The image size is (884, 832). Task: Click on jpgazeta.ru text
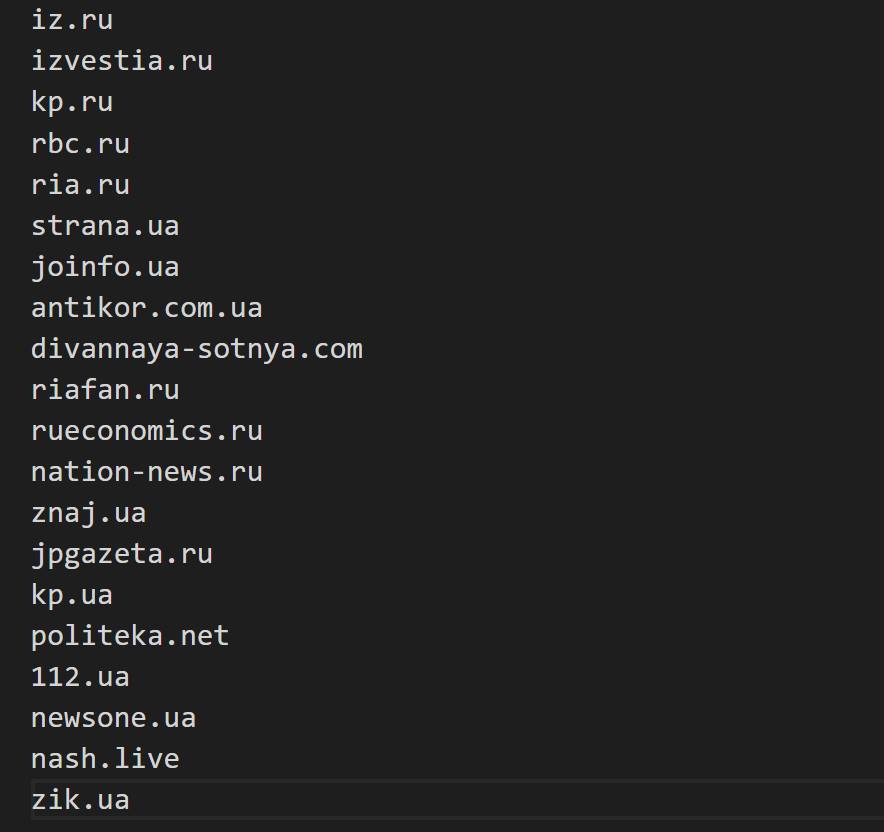(121, 554)
